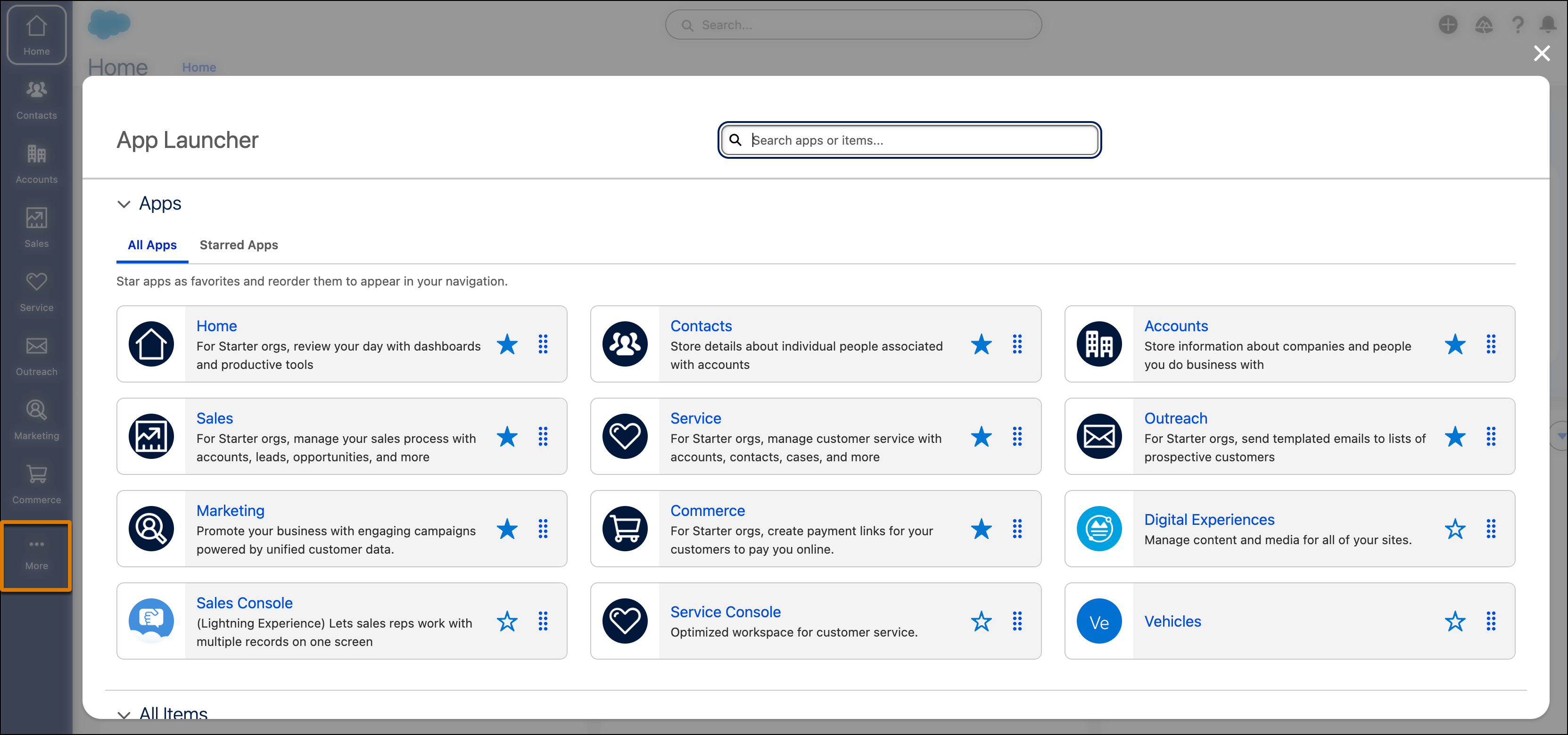The width and height of the screenshot is (1568, 735).
Task: Star the Sales Console app as favorite
Action: tap(507, 621)
